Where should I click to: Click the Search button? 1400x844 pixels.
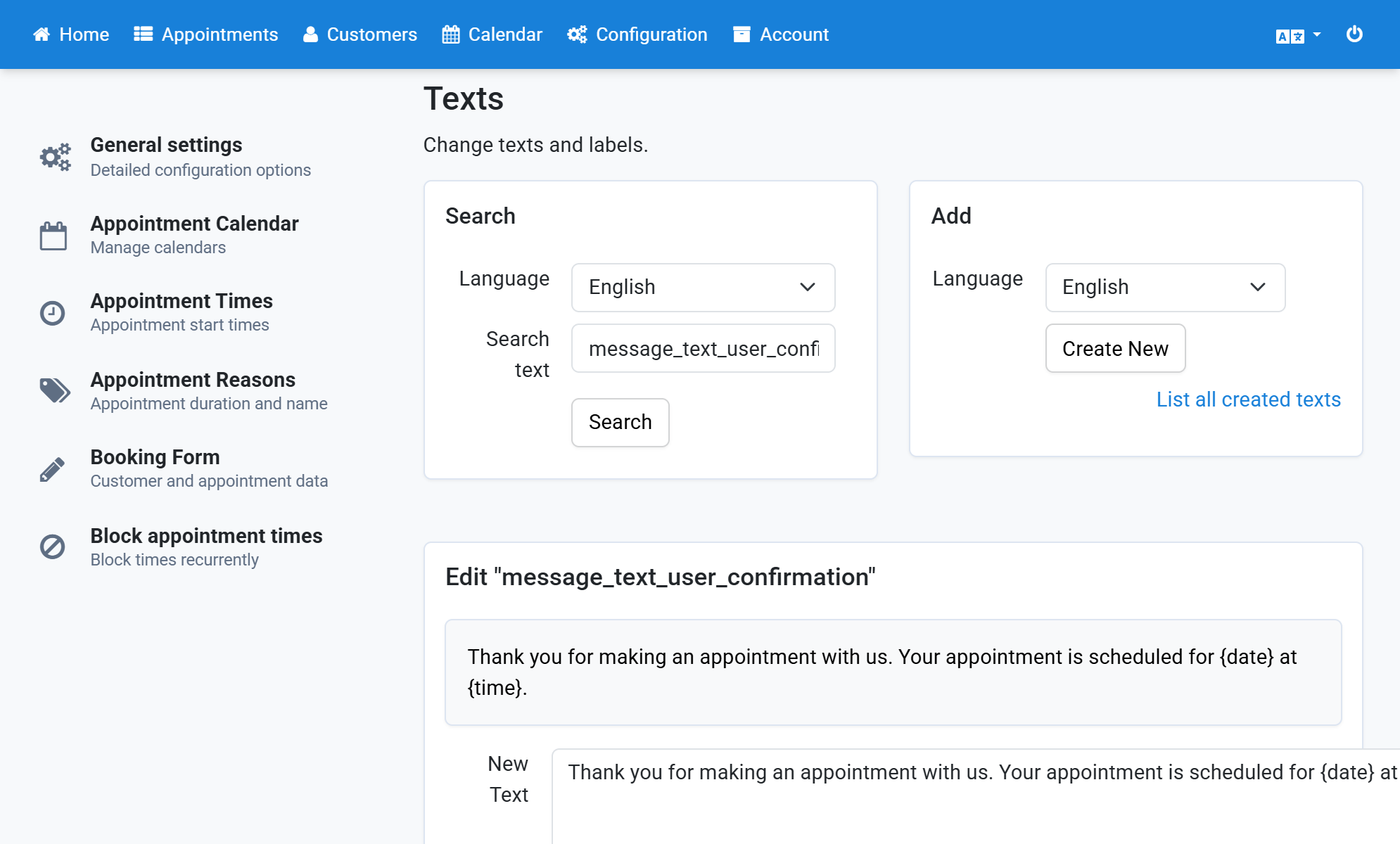(621, 422)
